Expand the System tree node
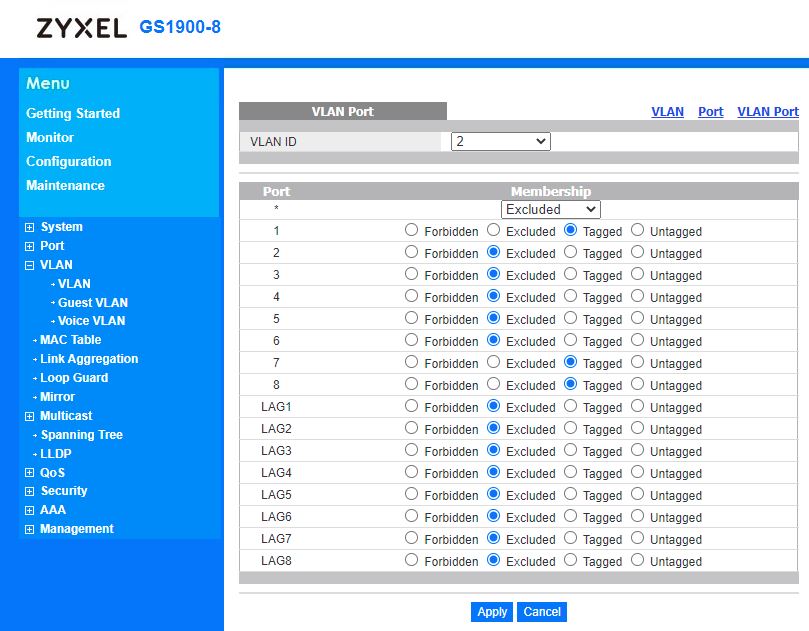The image size is (809, 631). coord(30,228)
